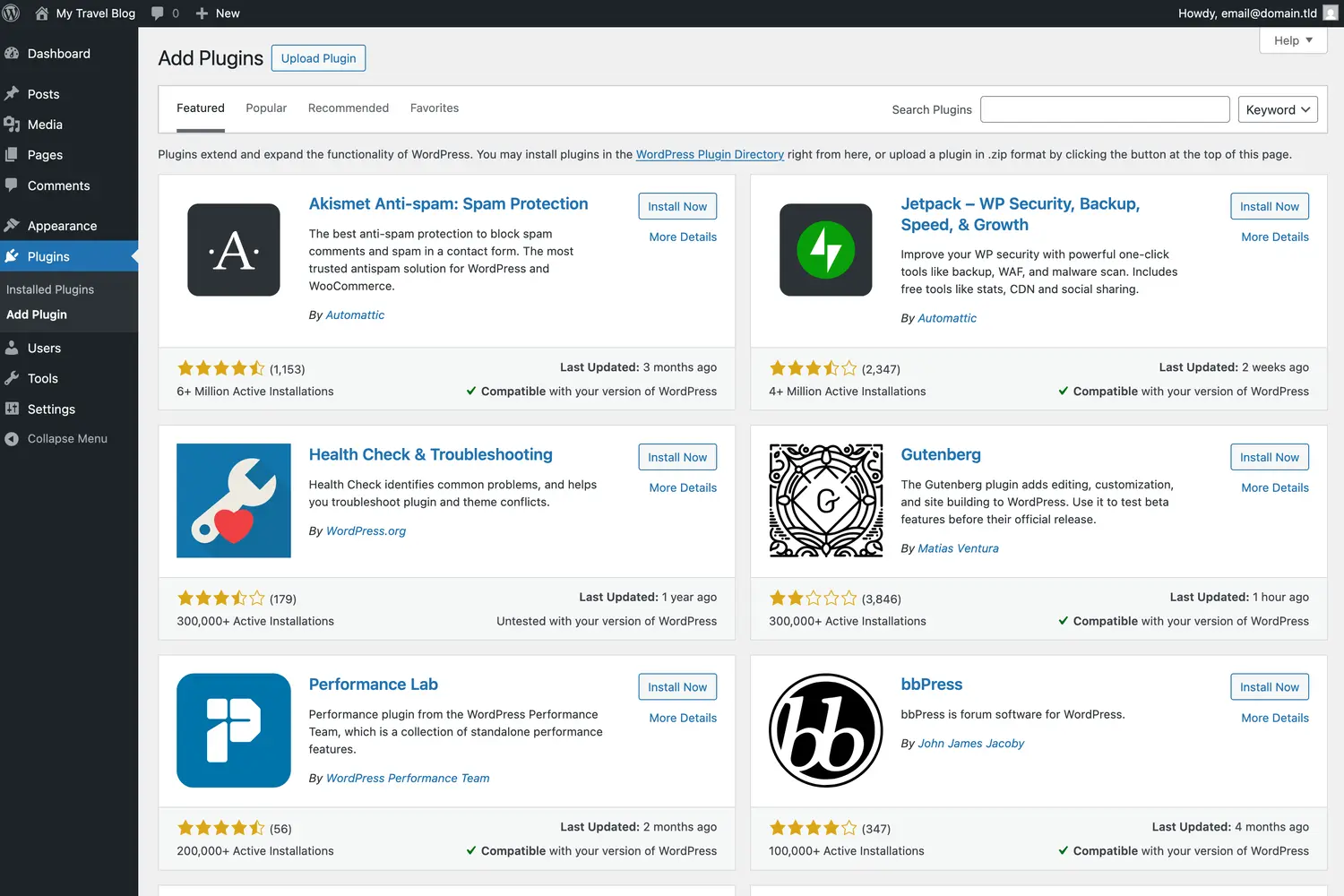The image size is (1344, 896).
Task: Click the home icon beside My Travel Blog
Action: click(x=41, y=13)
